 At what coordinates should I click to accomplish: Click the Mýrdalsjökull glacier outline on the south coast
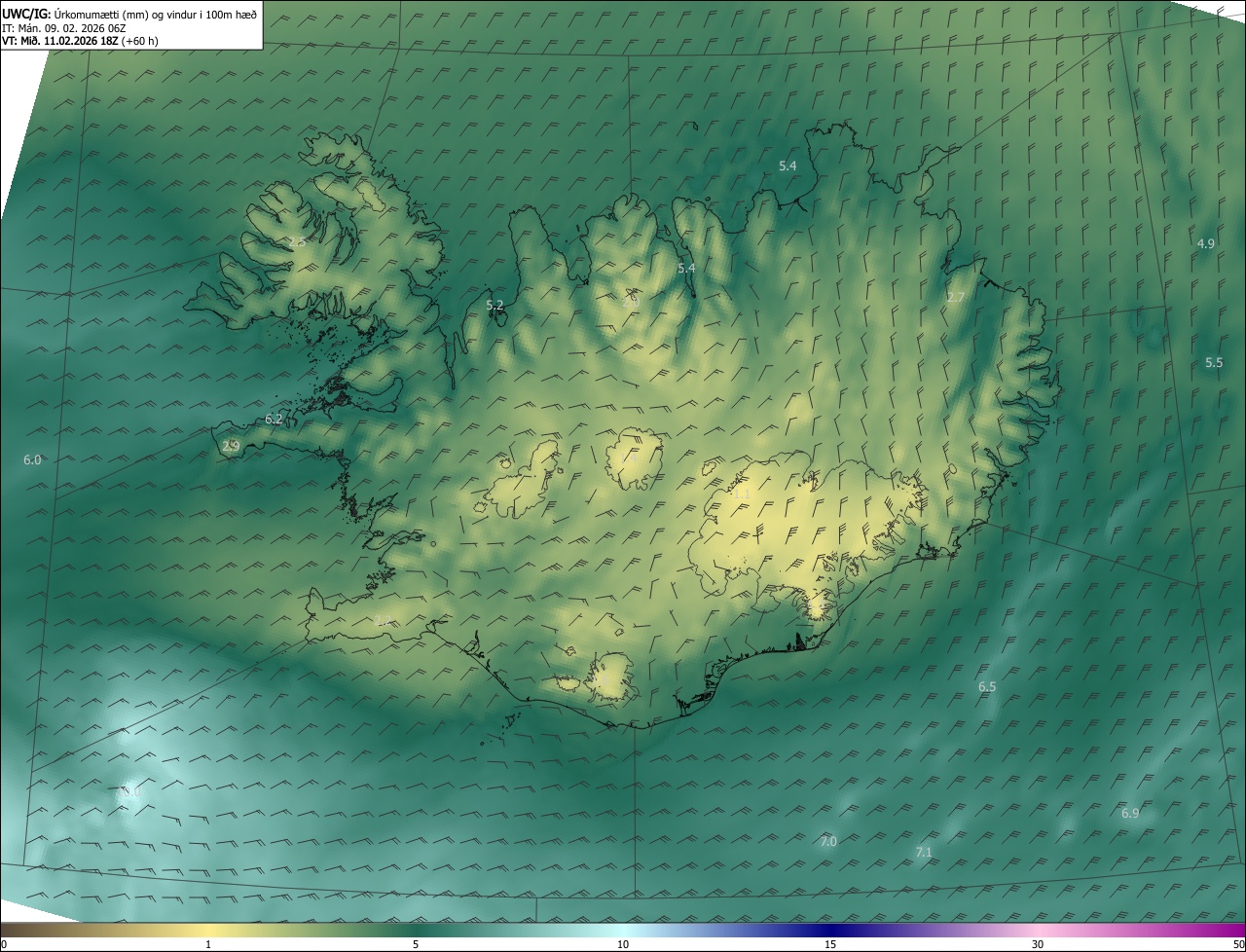point(611,677)
